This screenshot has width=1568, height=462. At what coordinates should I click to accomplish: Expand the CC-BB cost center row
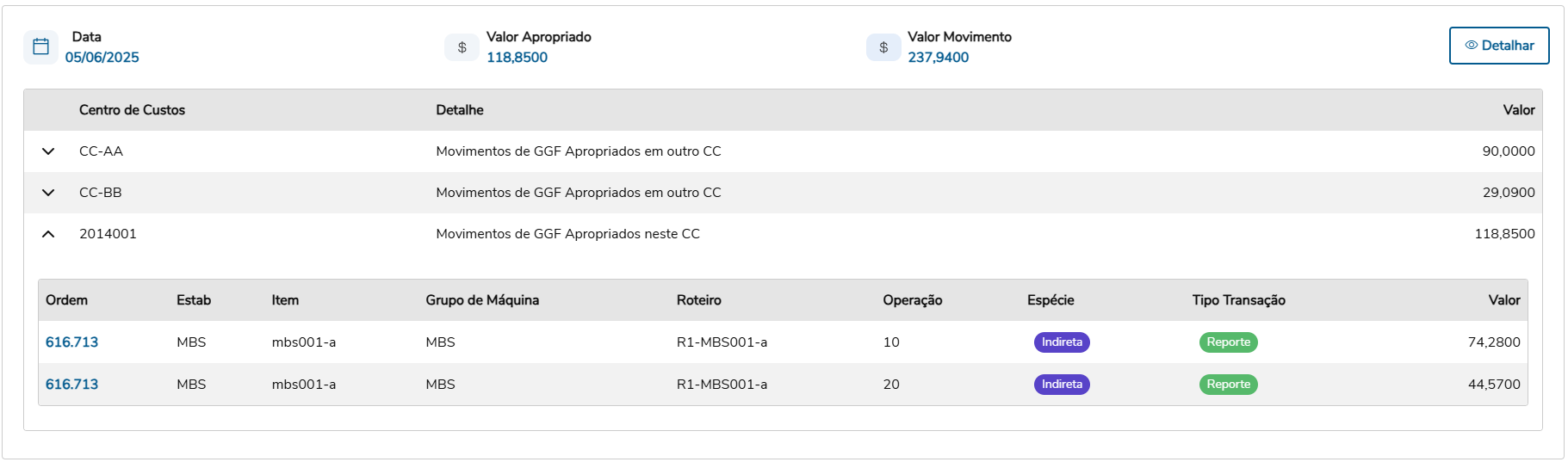pos(48,193)
